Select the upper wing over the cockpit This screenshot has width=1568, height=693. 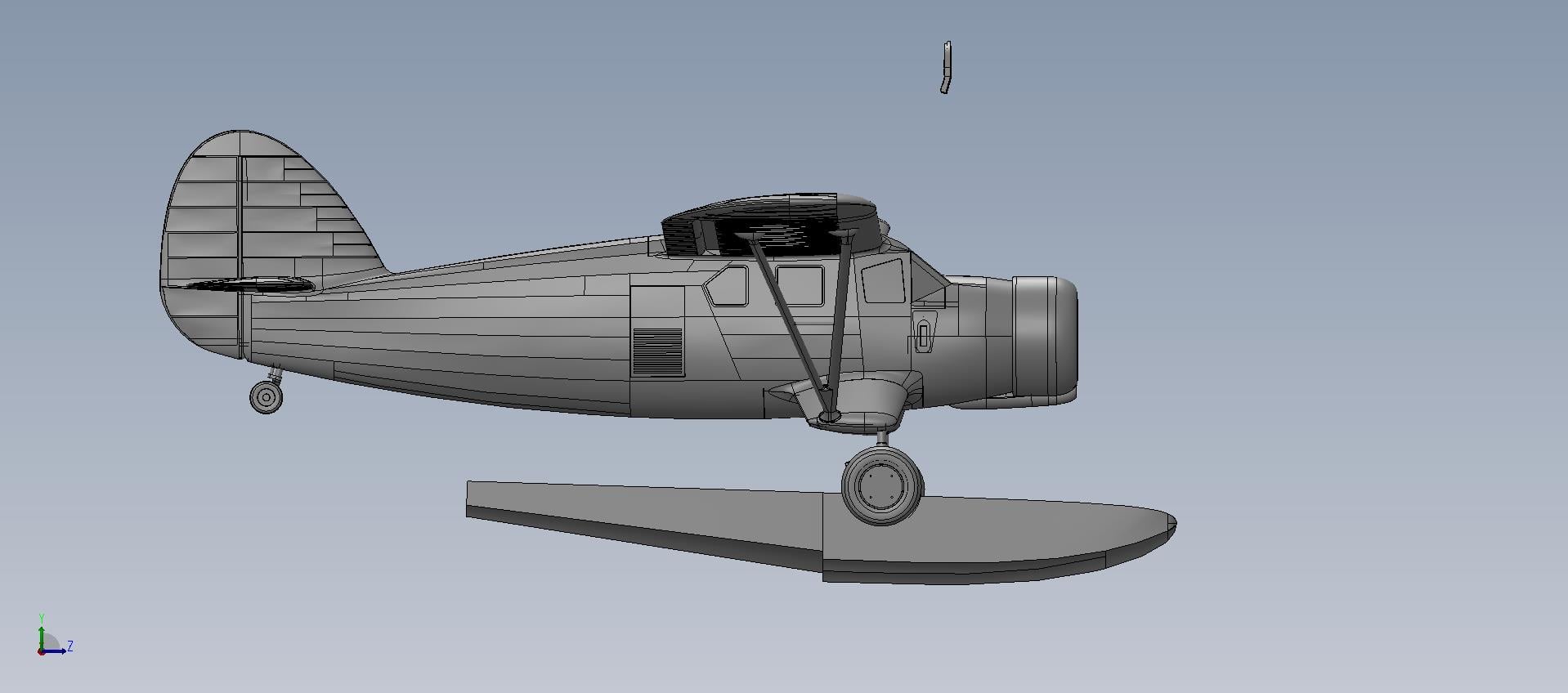pos(772,224)
